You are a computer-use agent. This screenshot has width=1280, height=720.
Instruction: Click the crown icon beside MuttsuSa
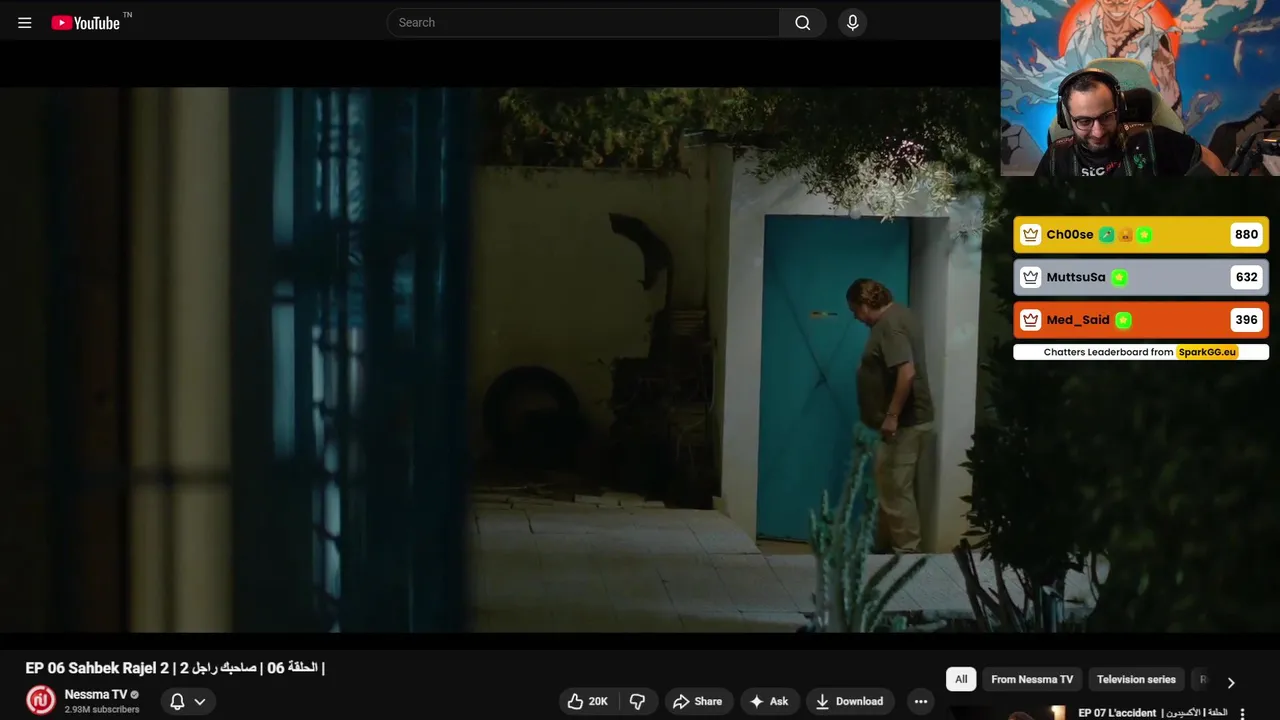pyautogui.click(x=1031, y=277)
